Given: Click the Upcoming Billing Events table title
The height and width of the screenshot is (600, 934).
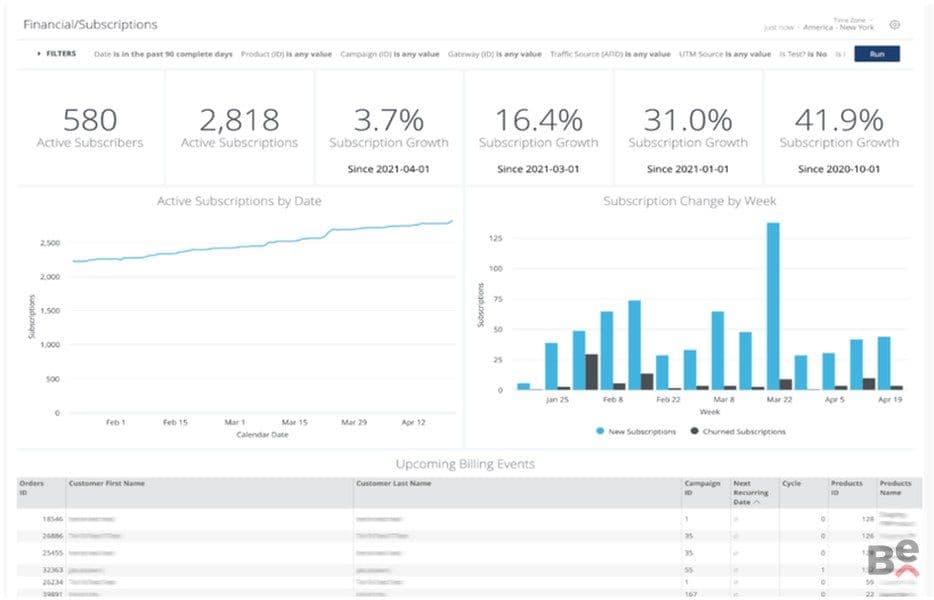Looking at the screenshot, I should pos(465,464).
